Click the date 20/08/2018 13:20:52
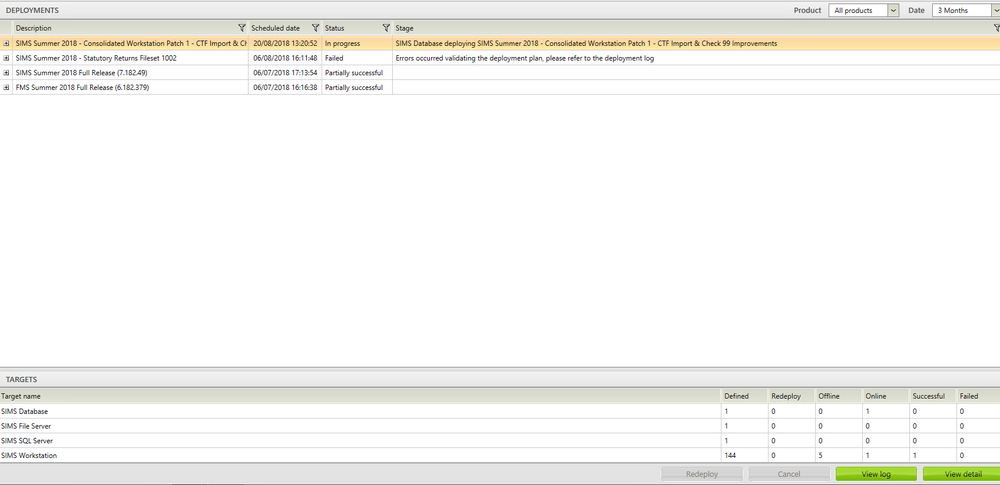The height and width of the screenshot is (485, 1000). coord(285,43)
